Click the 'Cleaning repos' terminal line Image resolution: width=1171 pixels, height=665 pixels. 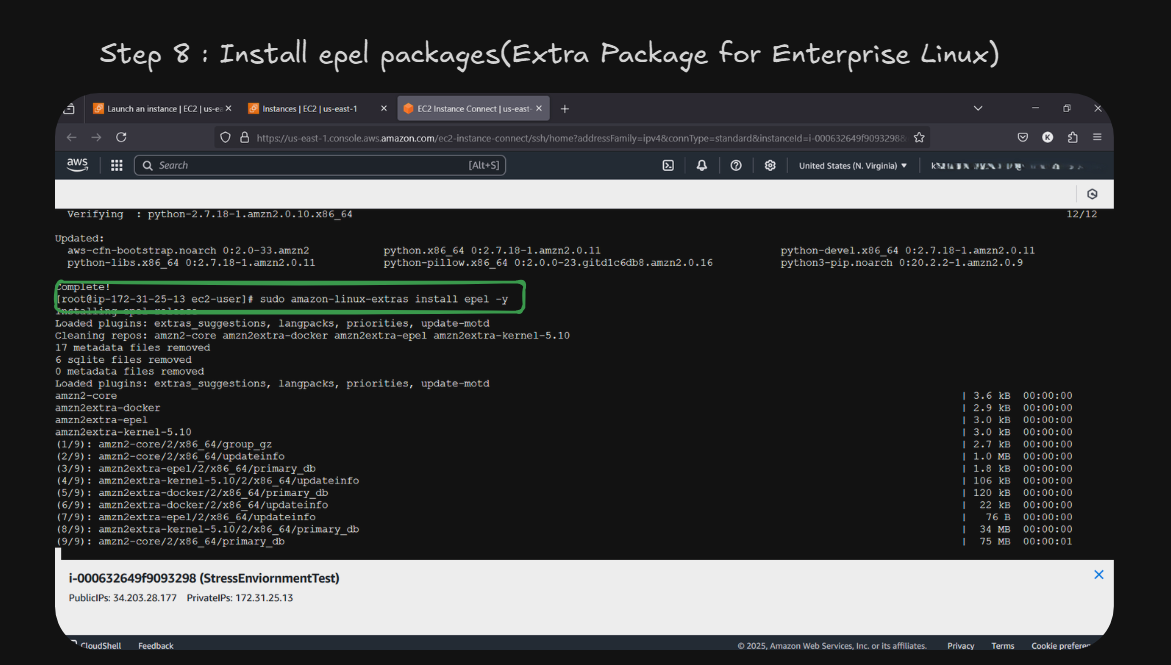(312, 335)
